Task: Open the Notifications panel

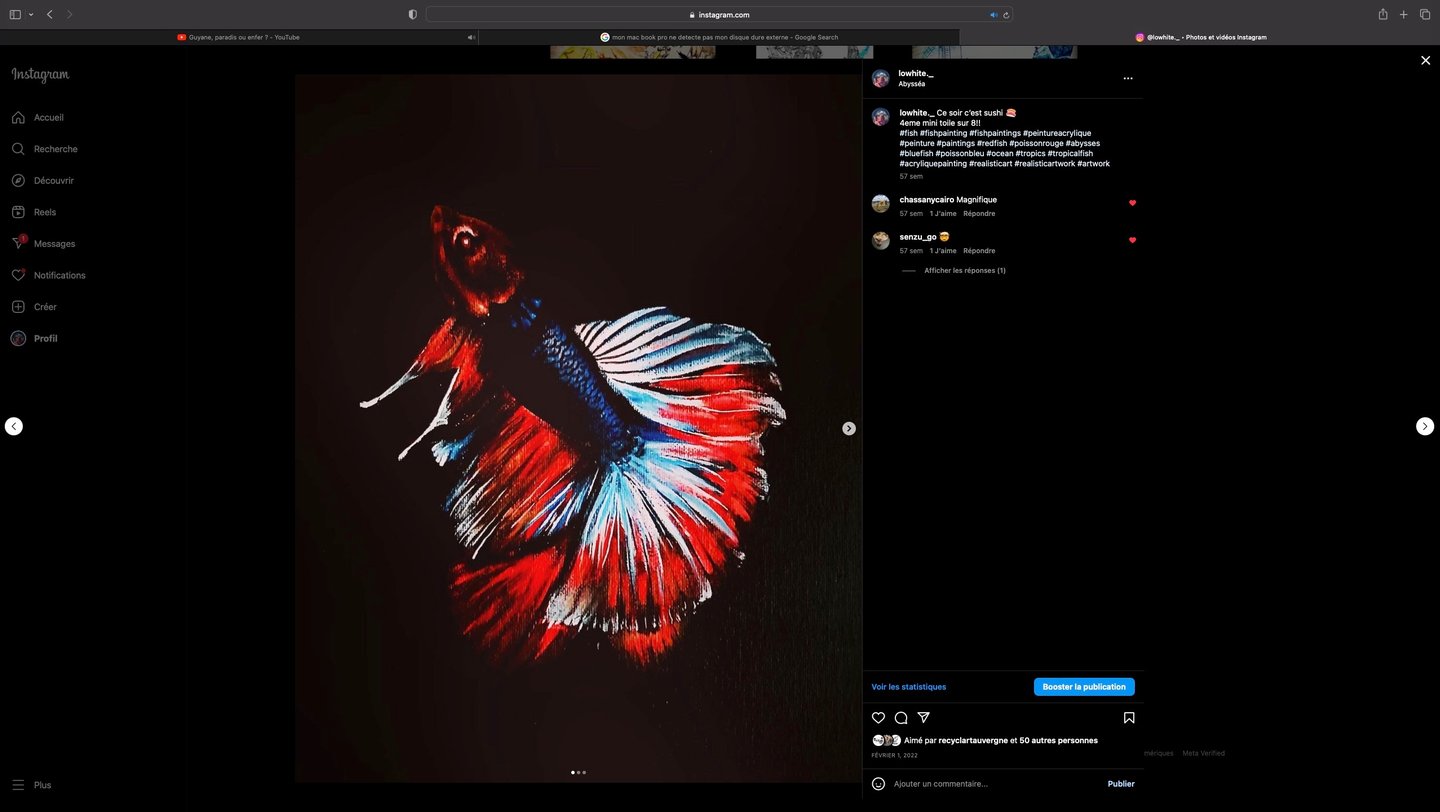Action: (58, 275)
